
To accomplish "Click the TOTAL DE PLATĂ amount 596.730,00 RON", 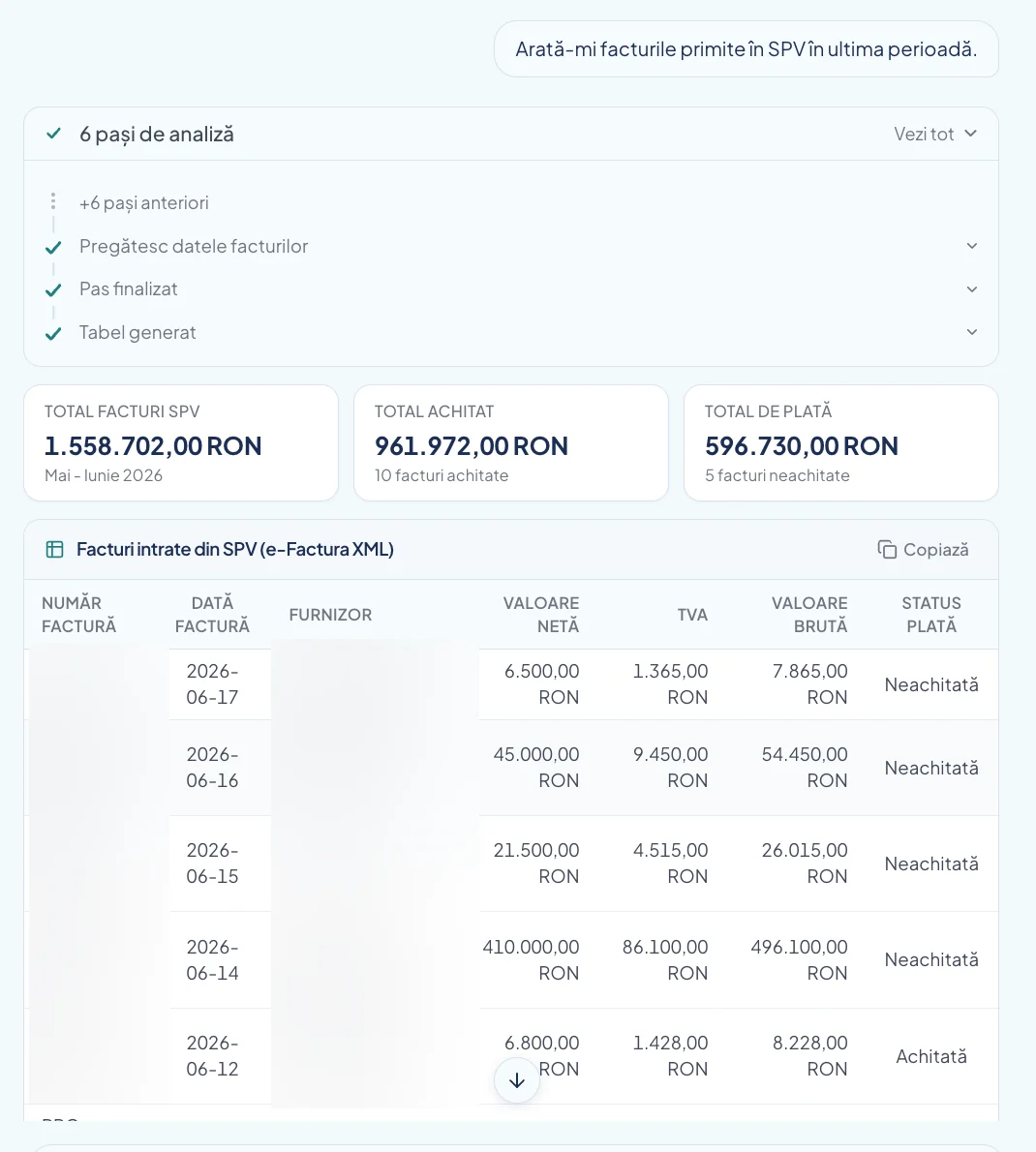I will click(x=802, y=446).
